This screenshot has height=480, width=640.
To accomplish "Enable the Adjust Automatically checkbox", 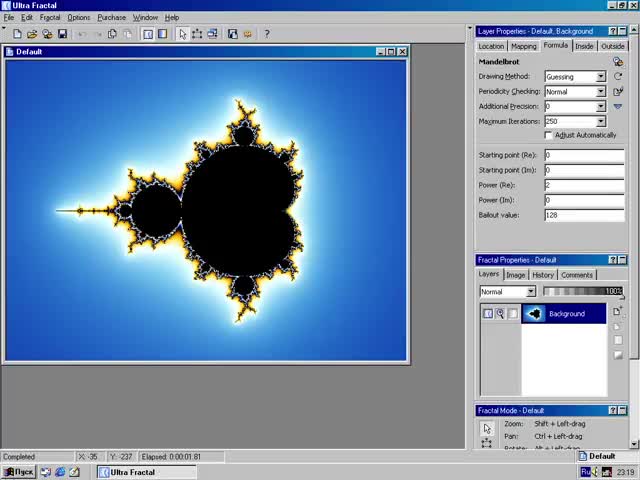I will [x=548, y=135].
